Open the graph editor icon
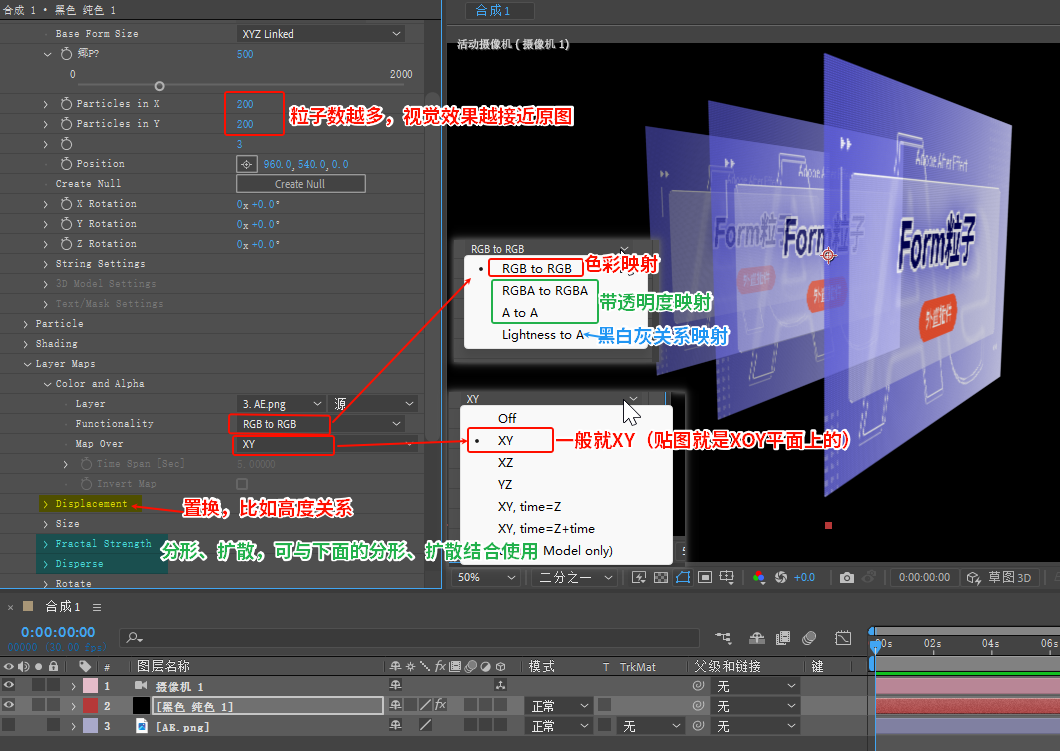 click(x=843, y=637)
